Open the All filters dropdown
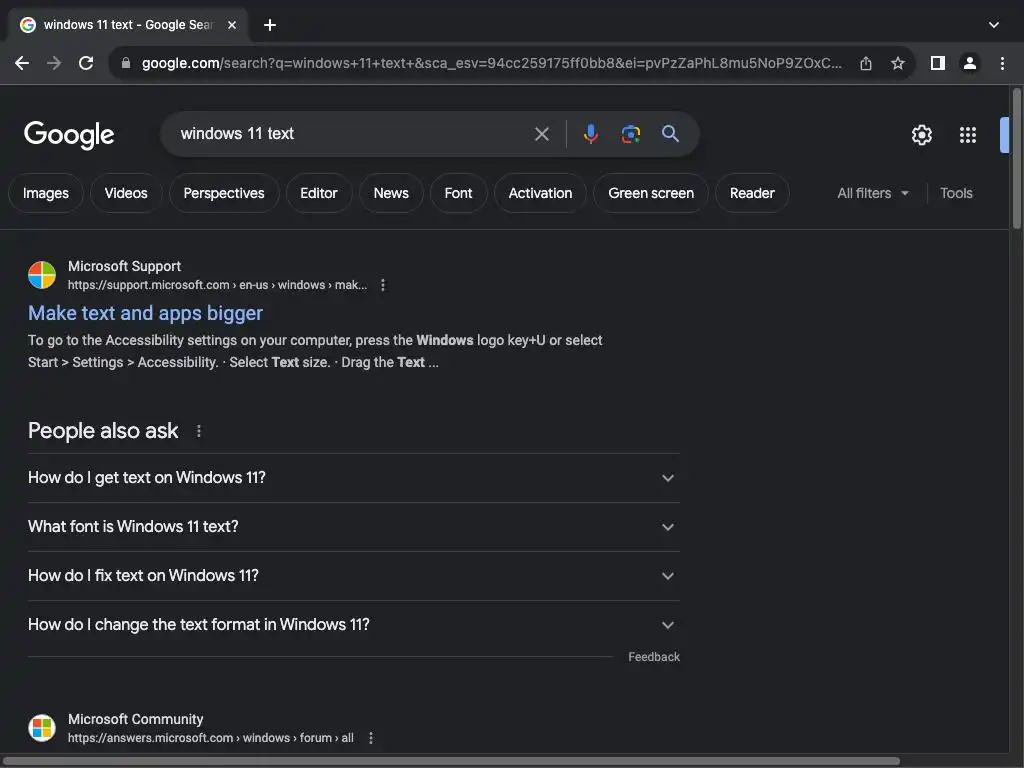Image resolution: width=1024 pixels, height=768 pixels. click(872, 193)
